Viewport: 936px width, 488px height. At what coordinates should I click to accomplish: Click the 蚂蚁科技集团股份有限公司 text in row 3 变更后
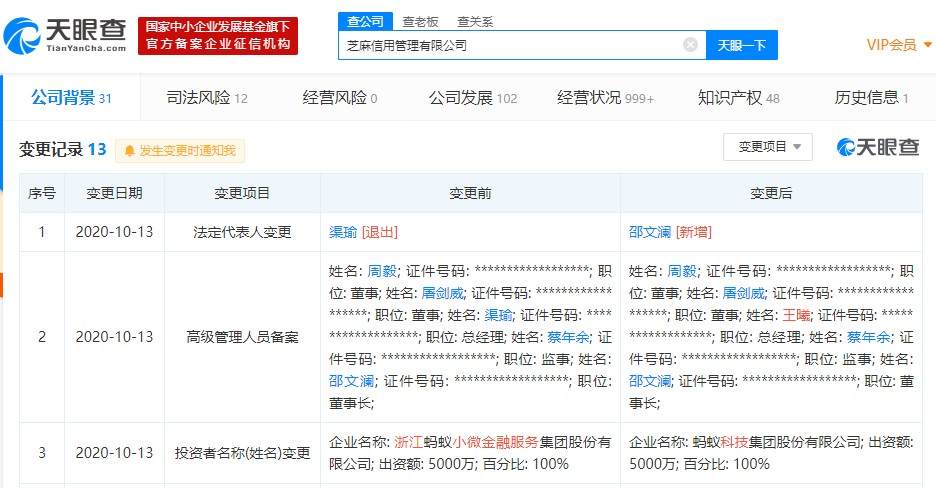[777, 442]
